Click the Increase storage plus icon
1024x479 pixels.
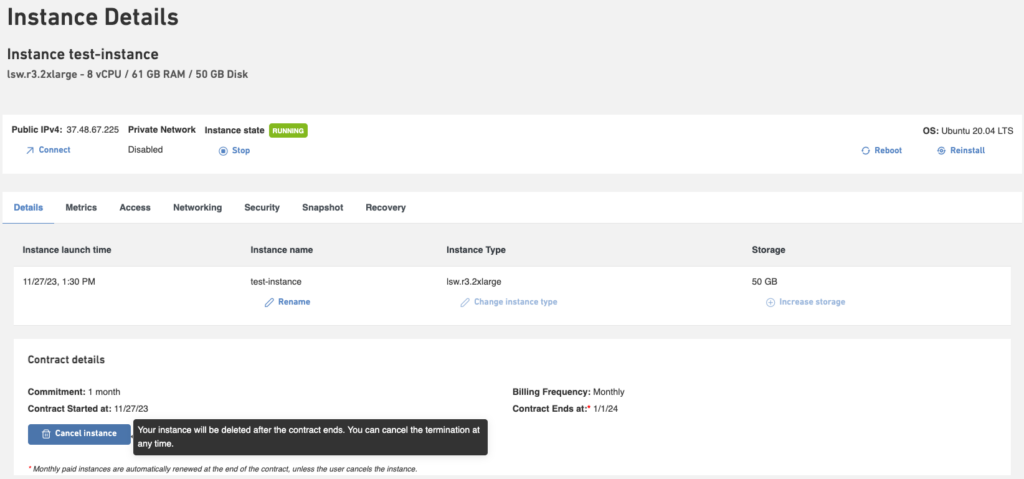pyautogui.click(x=770, y=303)
